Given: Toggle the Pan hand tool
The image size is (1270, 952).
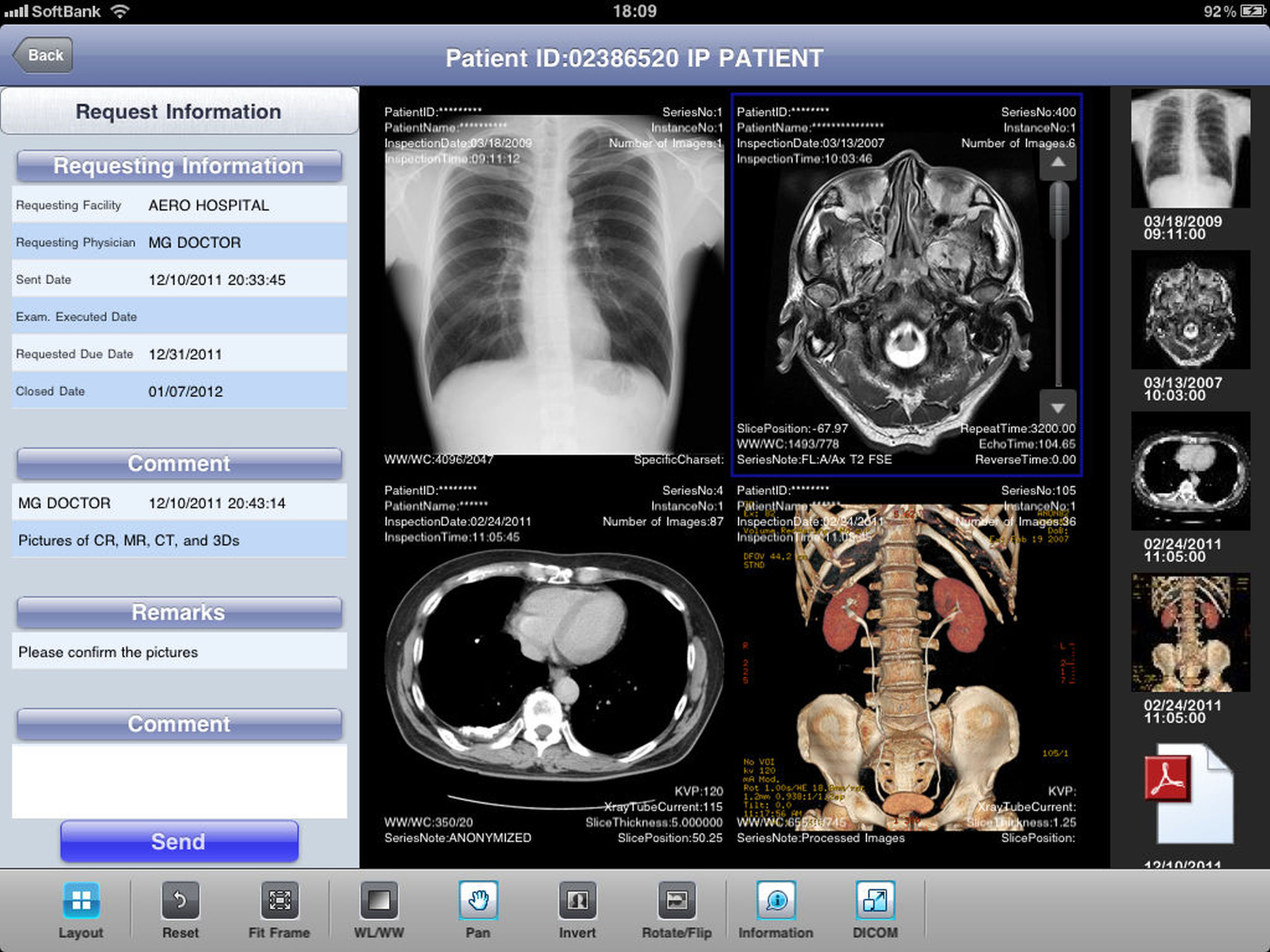Looking at the screenshot, I should (x=478, y=900).
